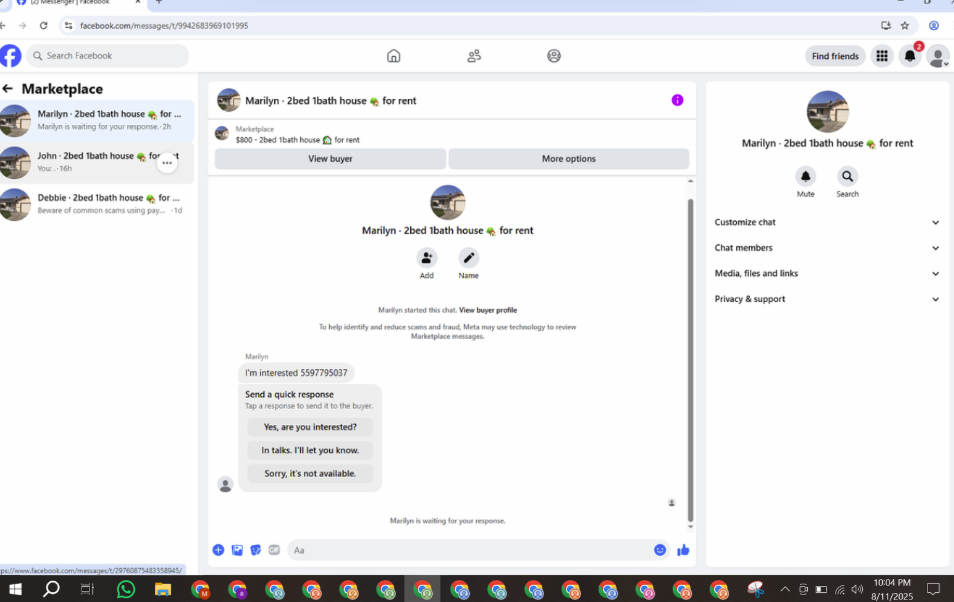Click the Add people icon in chat
The height and width of the screenshot is (602, 954).
(427, 257)
